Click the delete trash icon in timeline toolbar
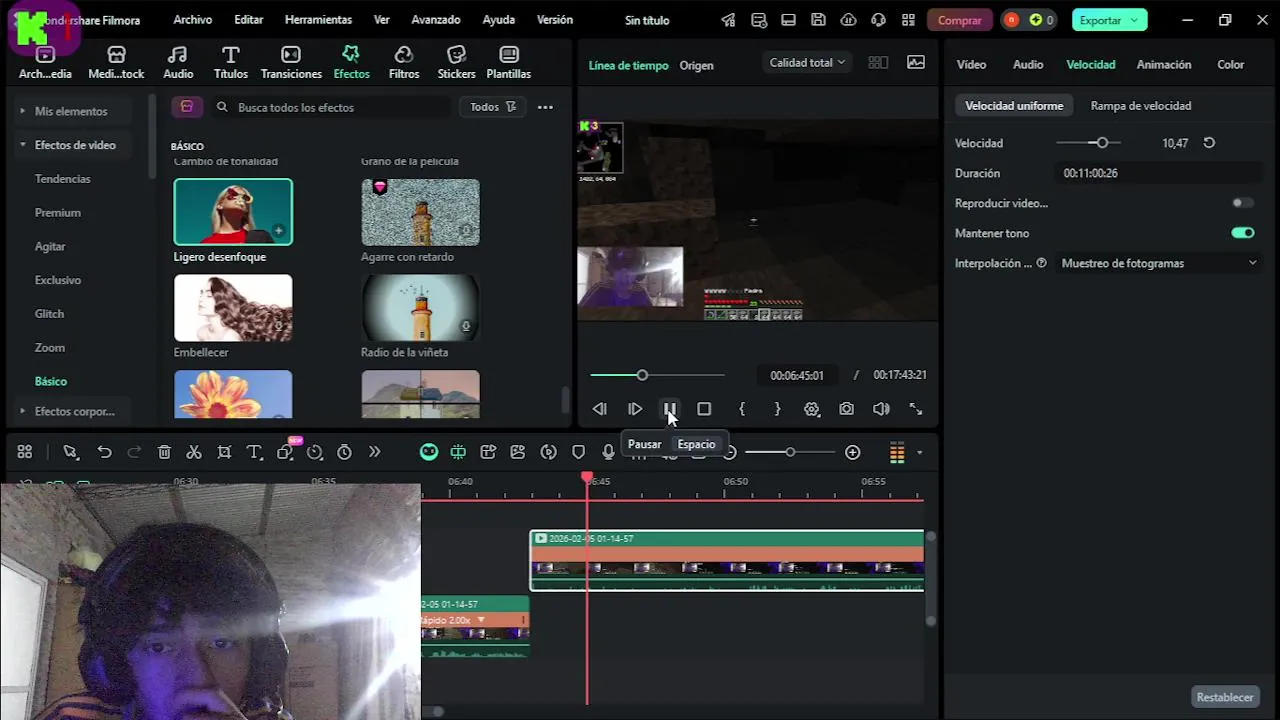1280x720 pixels. pyautogui.click(x=164, y=453)
